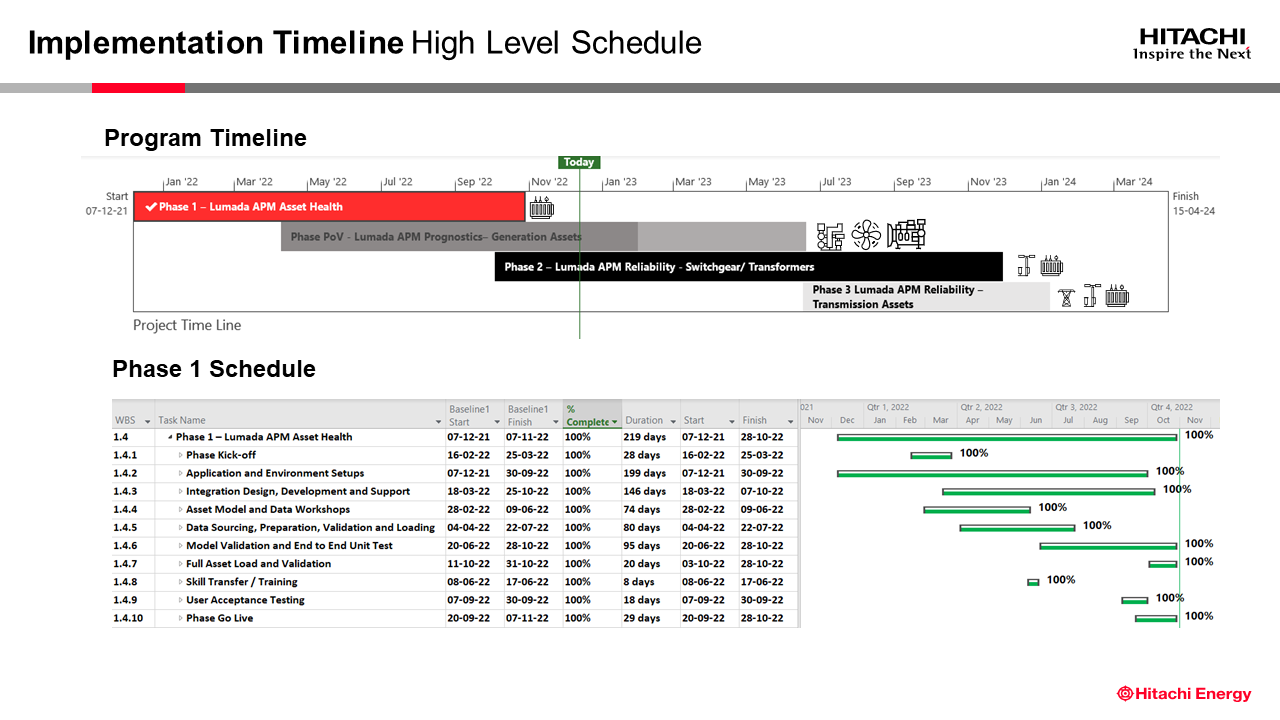Open the Baseline1 Finish column dropdown

click(x=555, y=422)
